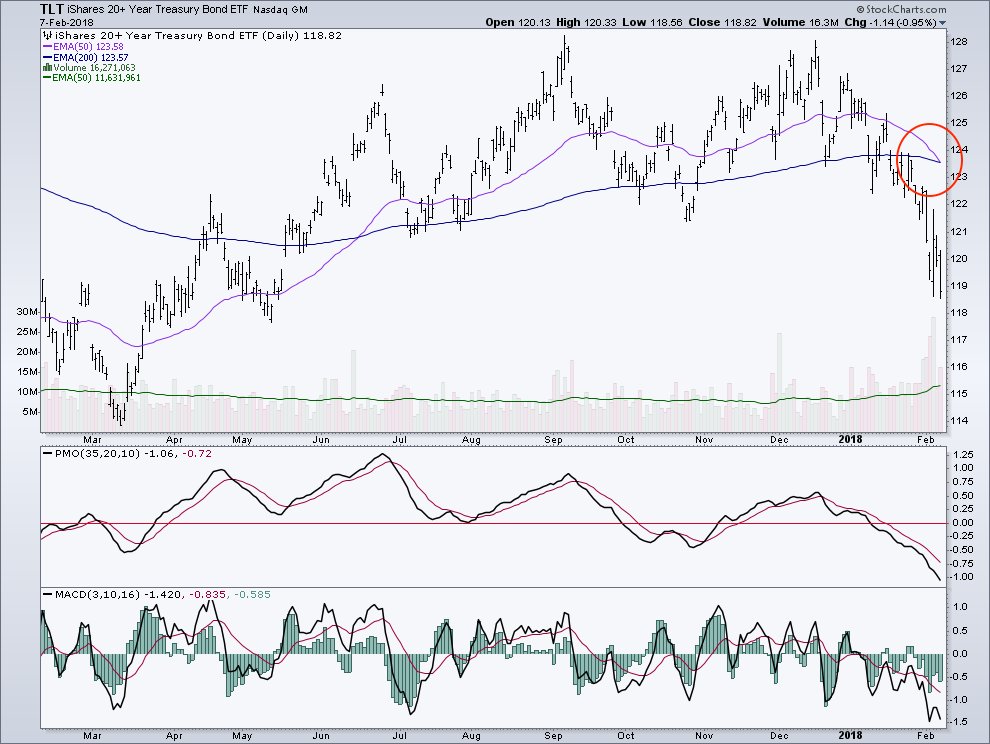Click the TLT ticker symbol title
This screenshot has width=990, height=744.
coord(51,9)
